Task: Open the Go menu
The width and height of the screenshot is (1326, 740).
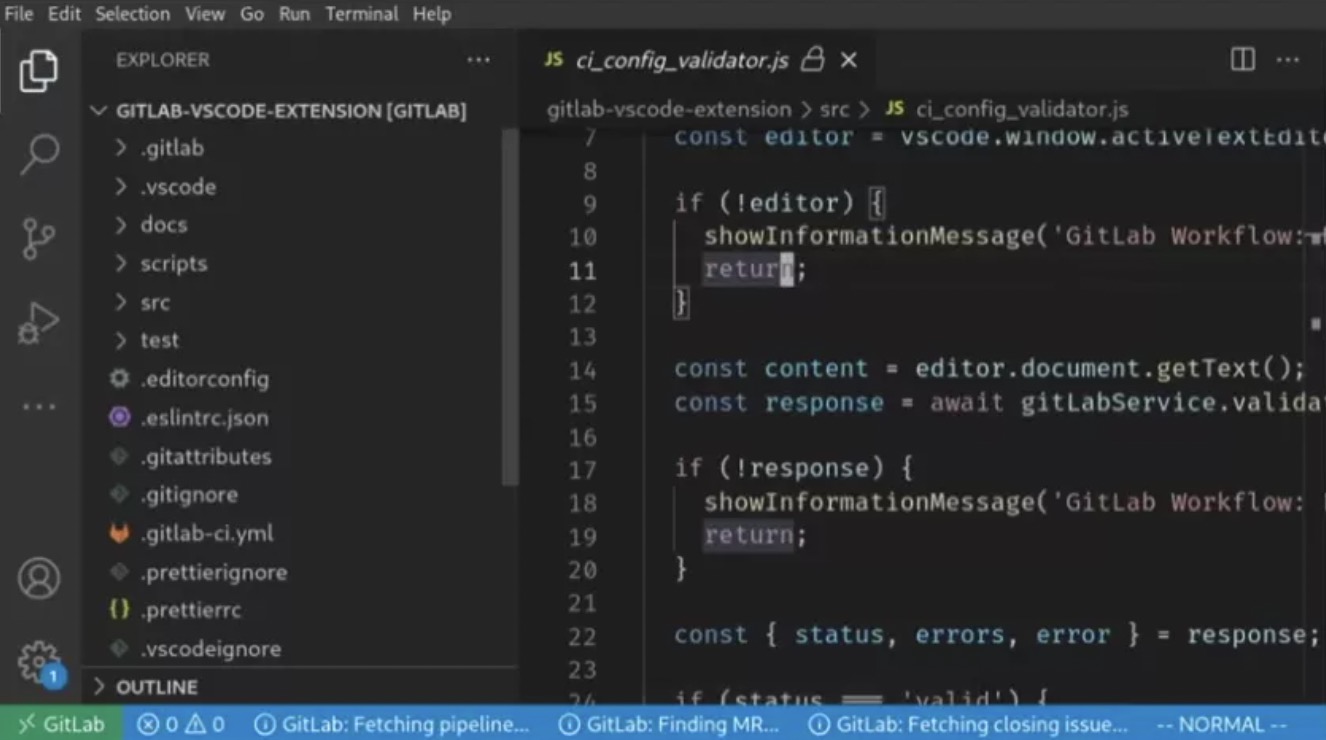Action: [x=251, y=14]
